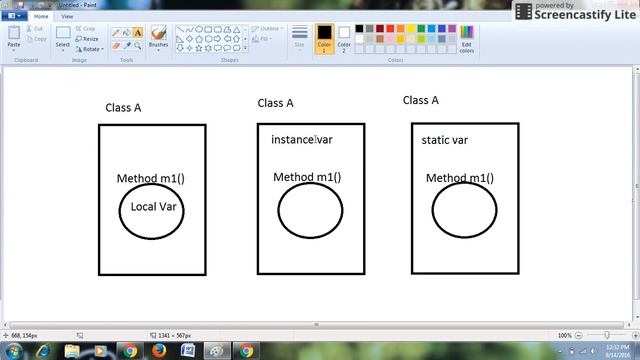The image size is (640, 360).
Task: Click the horizontal canvas scrollbar
Action: point(316,325)
